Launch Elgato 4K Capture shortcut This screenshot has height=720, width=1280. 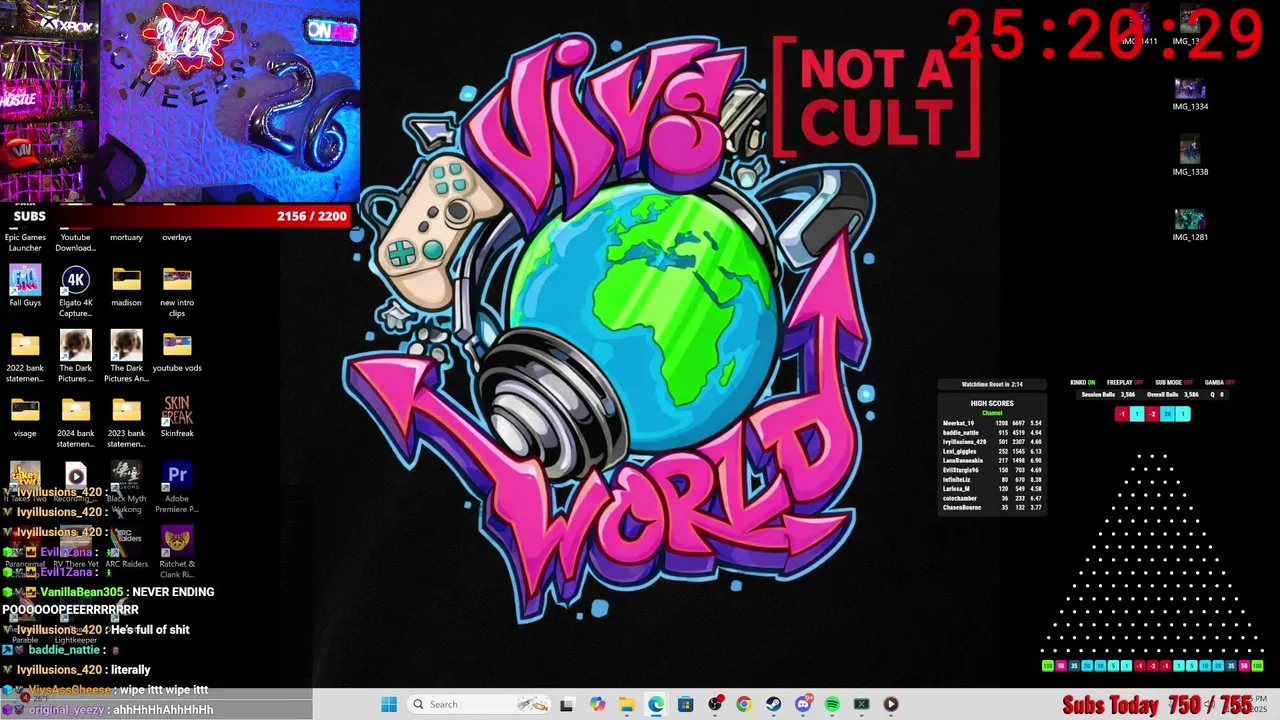76,291
